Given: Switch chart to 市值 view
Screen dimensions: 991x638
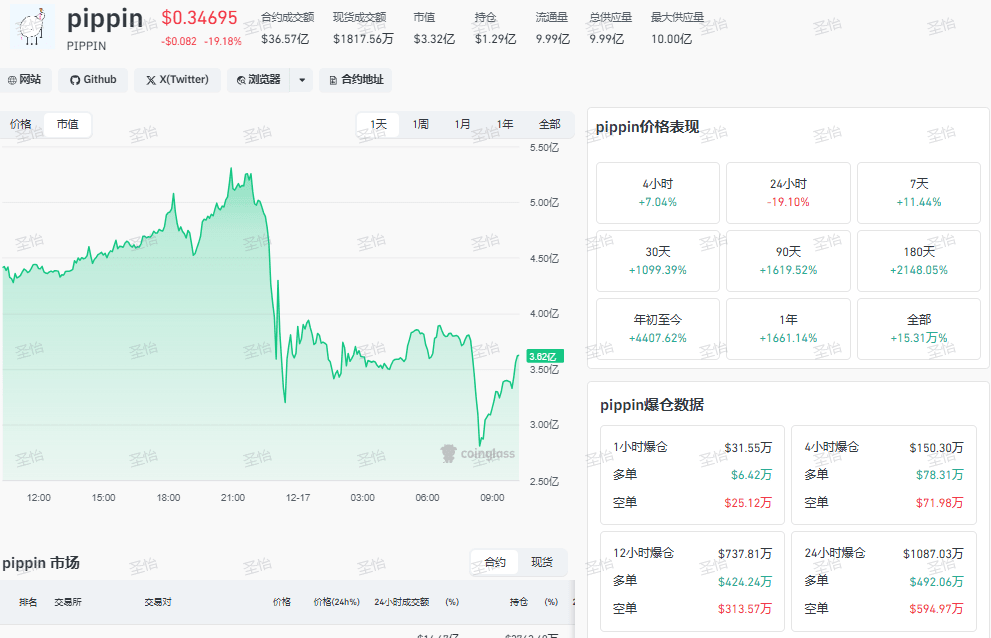Looking at the screenshot, I should tap(67, 125).
